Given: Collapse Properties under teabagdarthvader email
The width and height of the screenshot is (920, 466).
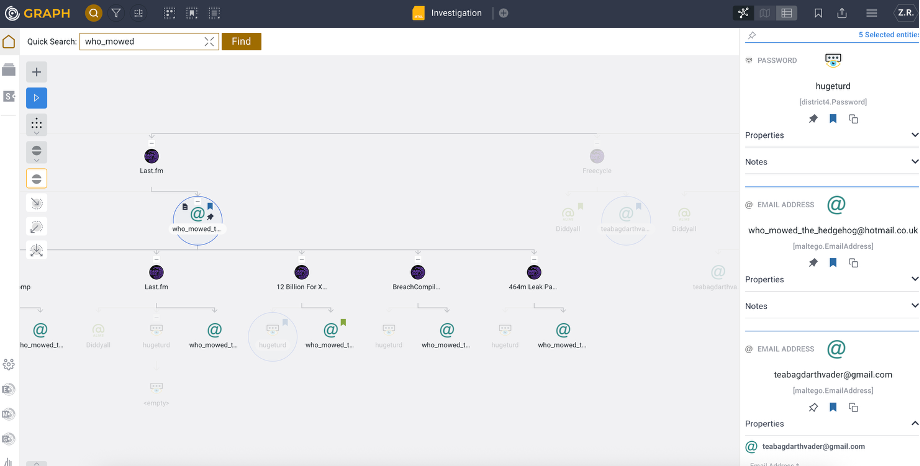Looking at the screenshot, I should (x=831, y=424).
